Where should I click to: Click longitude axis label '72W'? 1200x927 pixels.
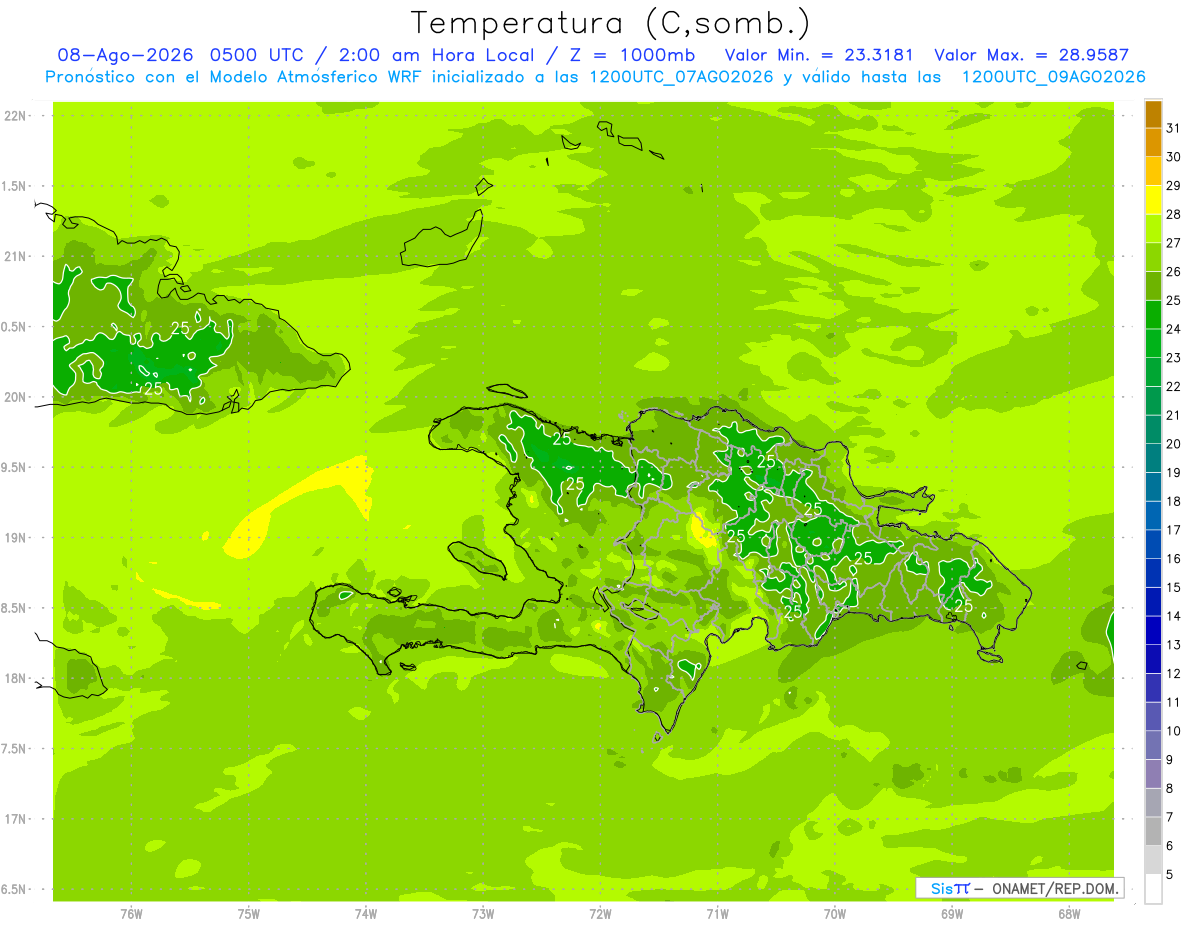tap(600, 914)
